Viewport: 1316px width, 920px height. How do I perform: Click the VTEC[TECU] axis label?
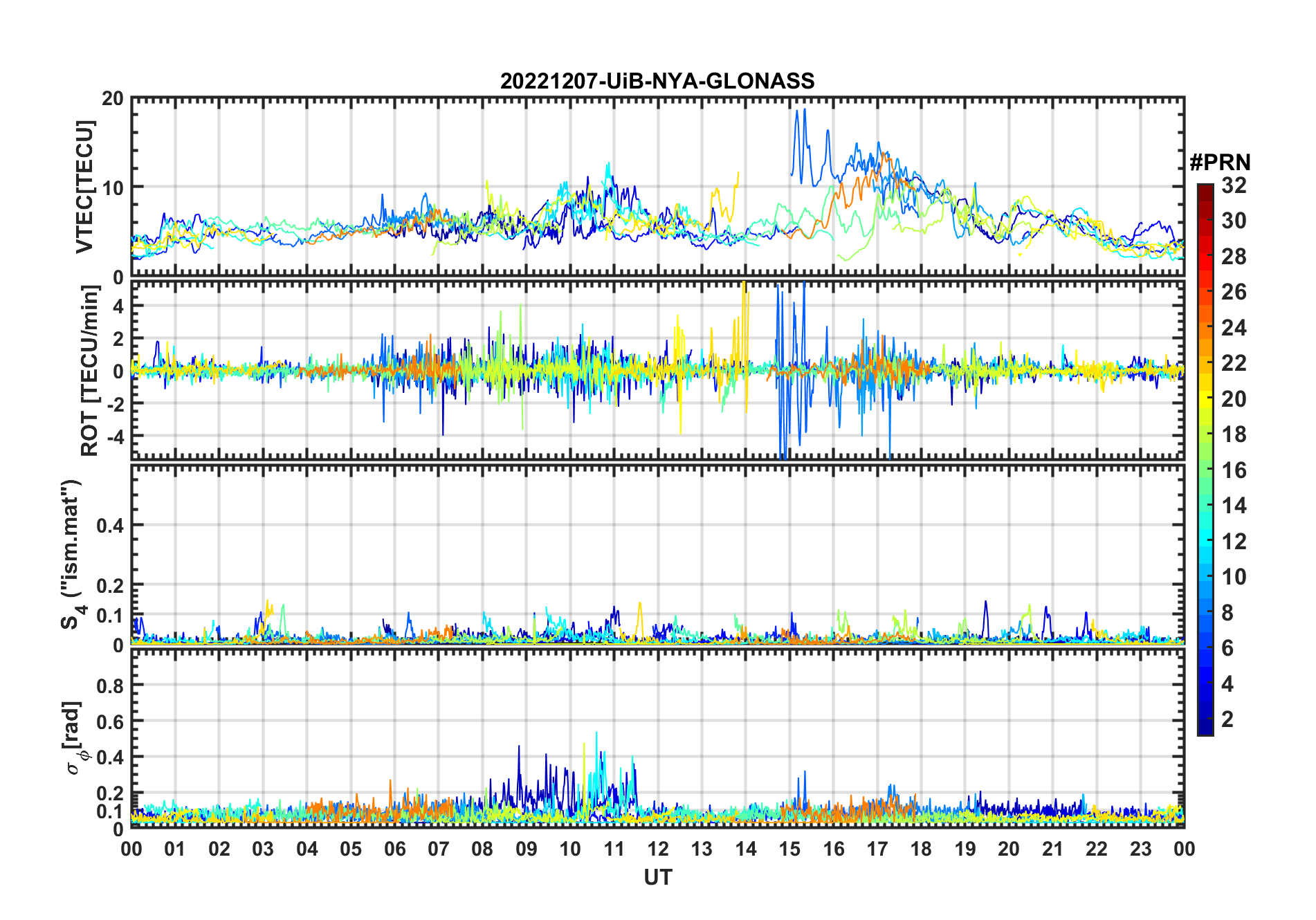tap(85, 187)
